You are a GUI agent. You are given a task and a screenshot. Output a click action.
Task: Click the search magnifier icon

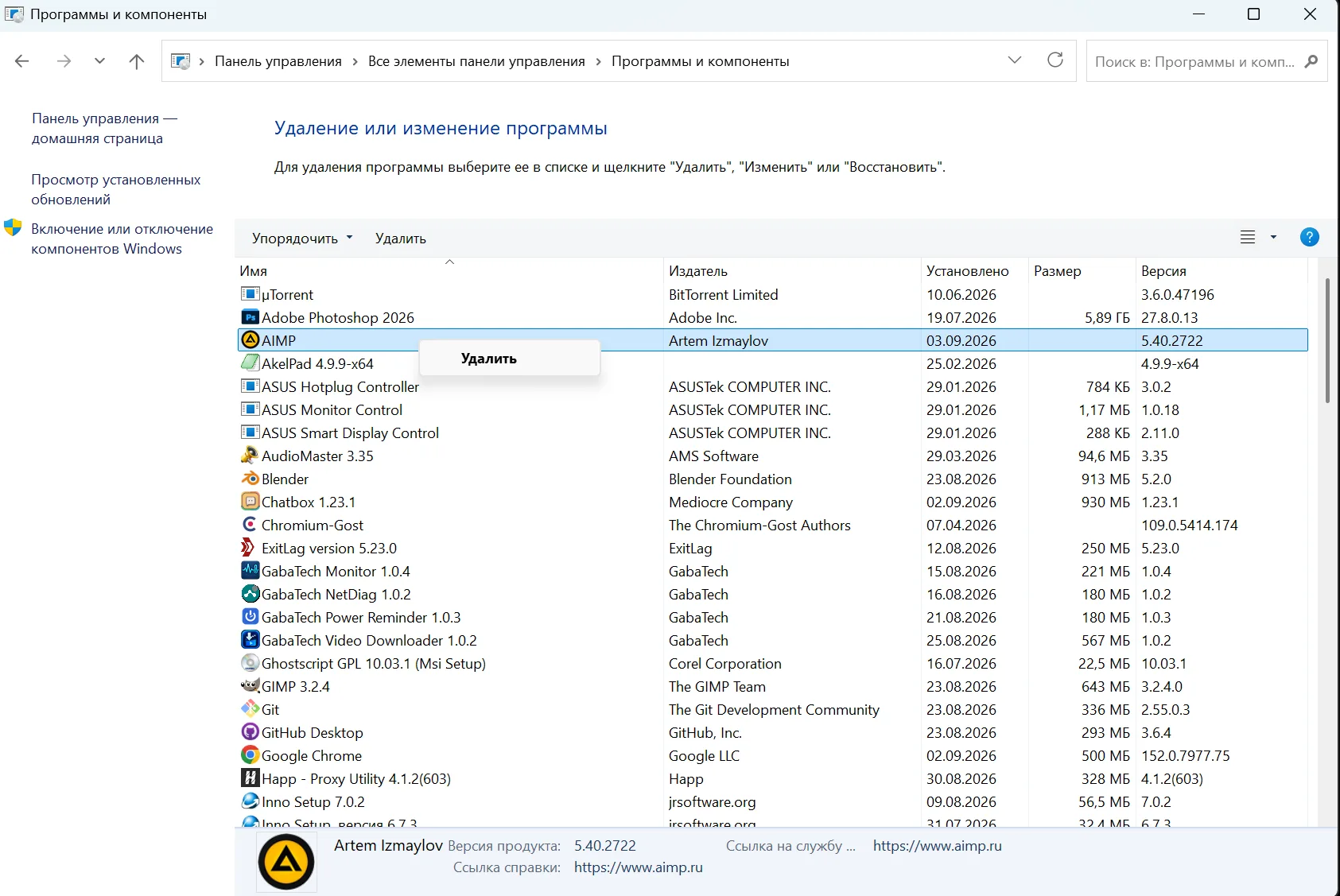(1311, 61)
